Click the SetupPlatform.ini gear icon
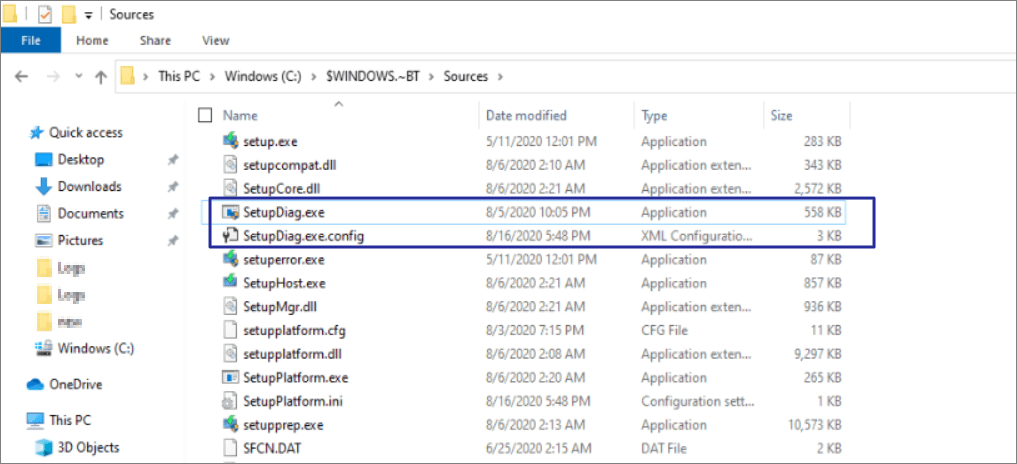1017x464 pixels. (231, 401)
